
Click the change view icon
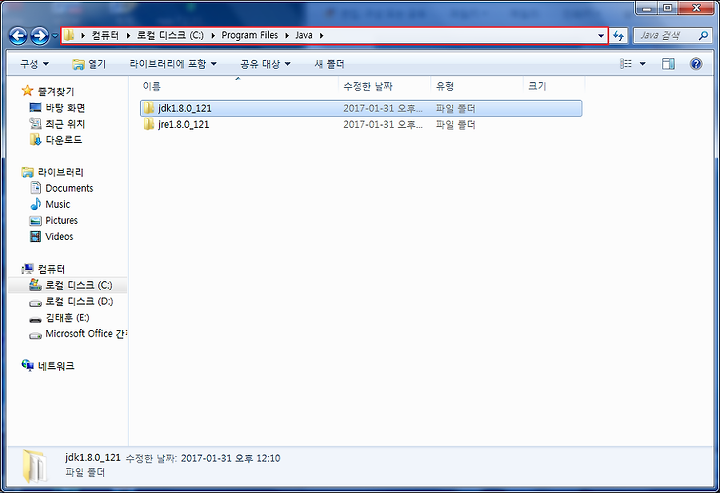point(626,64)
